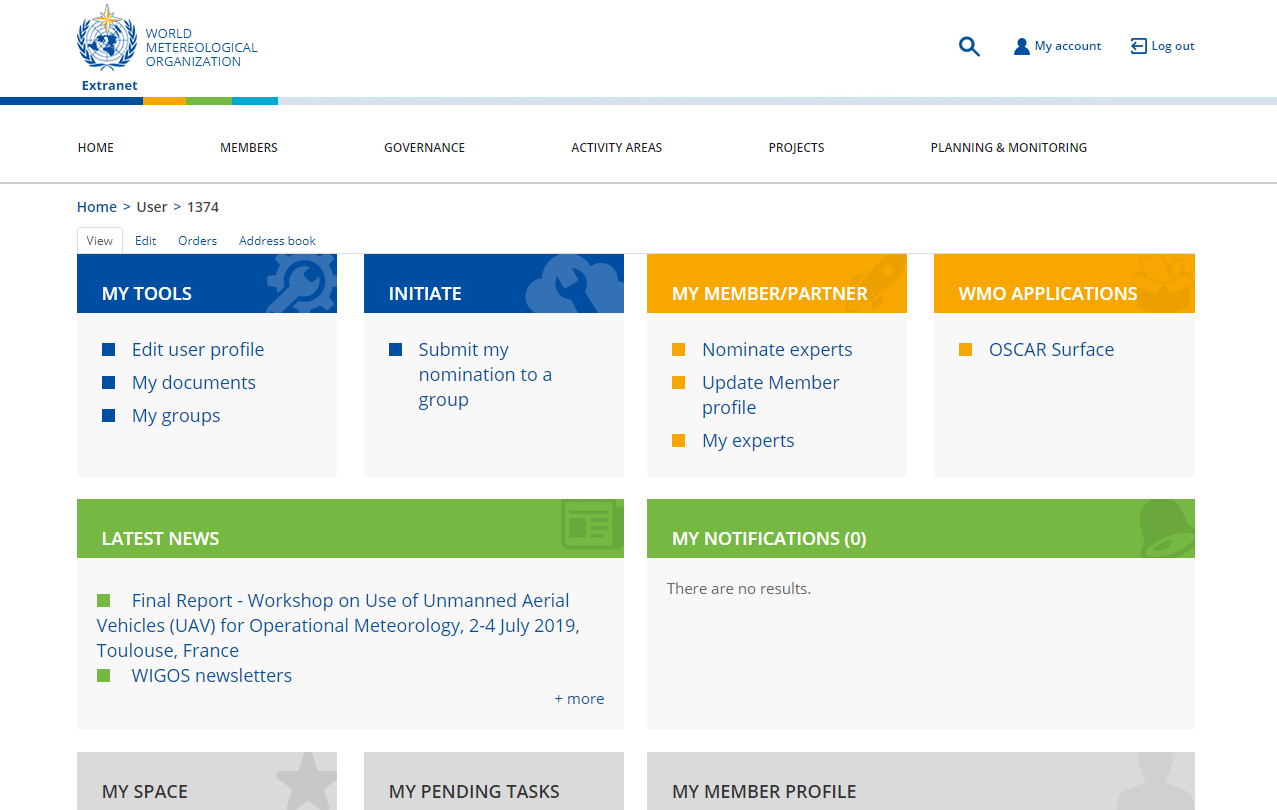Open the Governance menu
The image size is (1277, 810).
424,147
